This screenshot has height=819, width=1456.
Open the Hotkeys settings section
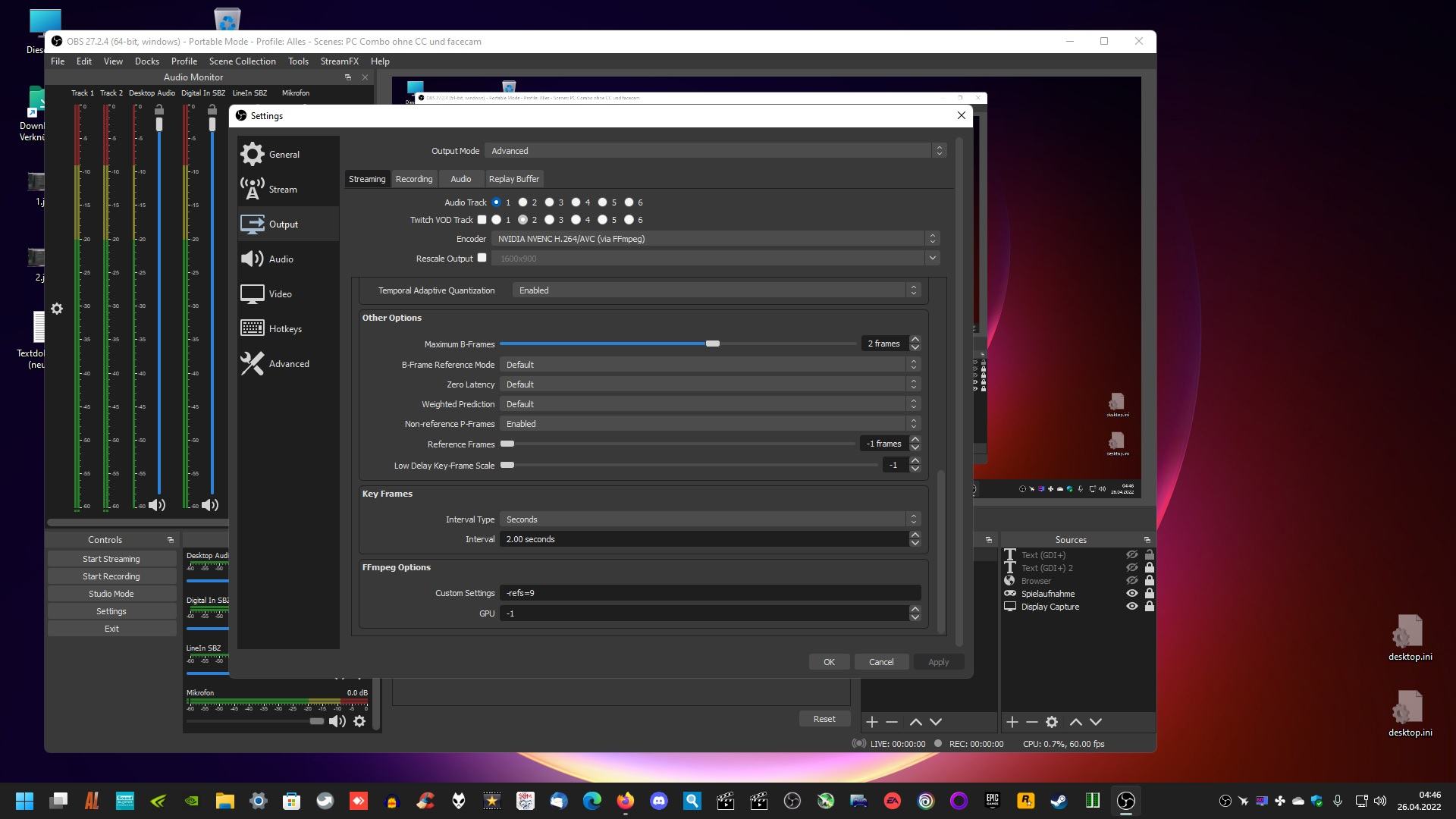point(285,329)
